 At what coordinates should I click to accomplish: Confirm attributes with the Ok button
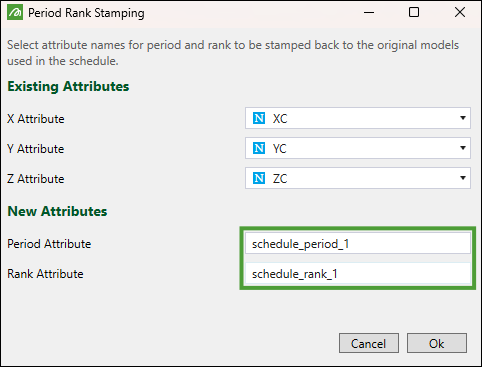(x=437, y=343)
